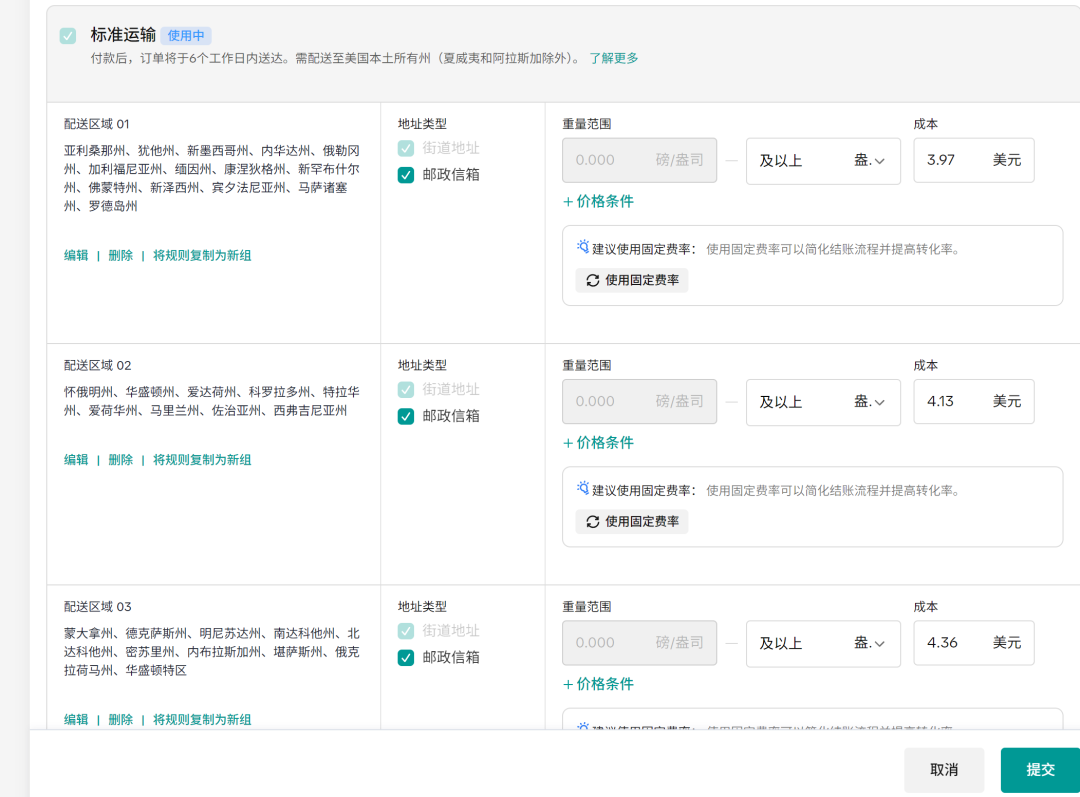Screen dimensions: 1080x797
Task: Click 编辑 for 配送区域 01
Action: tap(76, 256)
